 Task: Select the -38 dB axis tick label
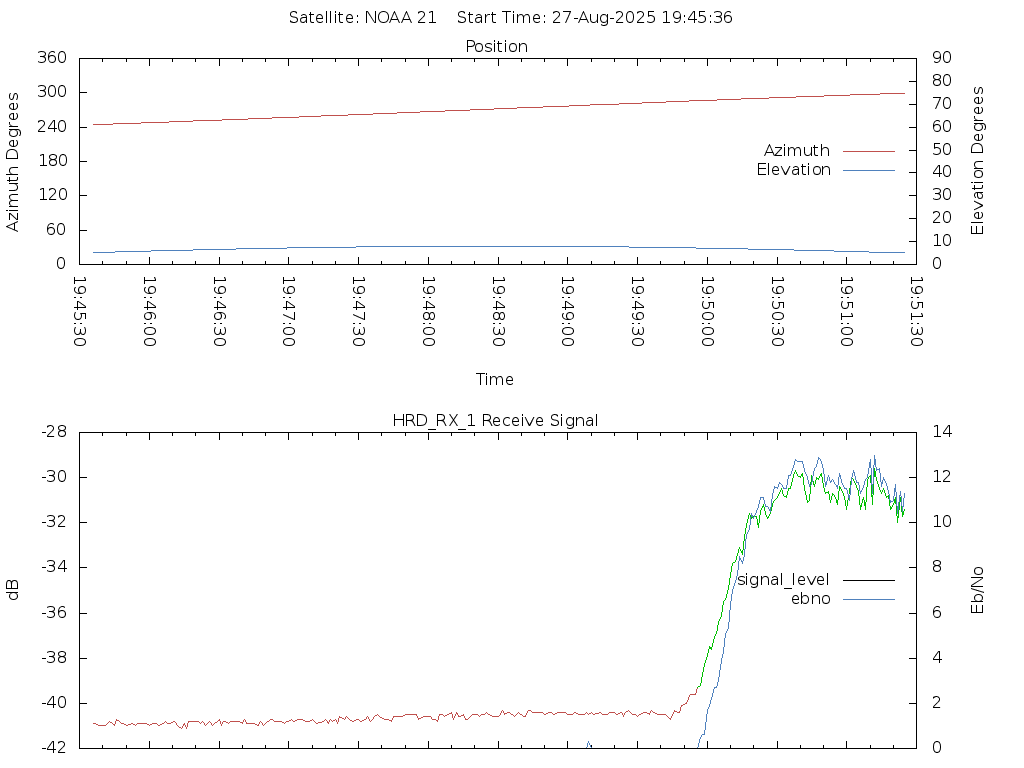(x=54, y=658)
